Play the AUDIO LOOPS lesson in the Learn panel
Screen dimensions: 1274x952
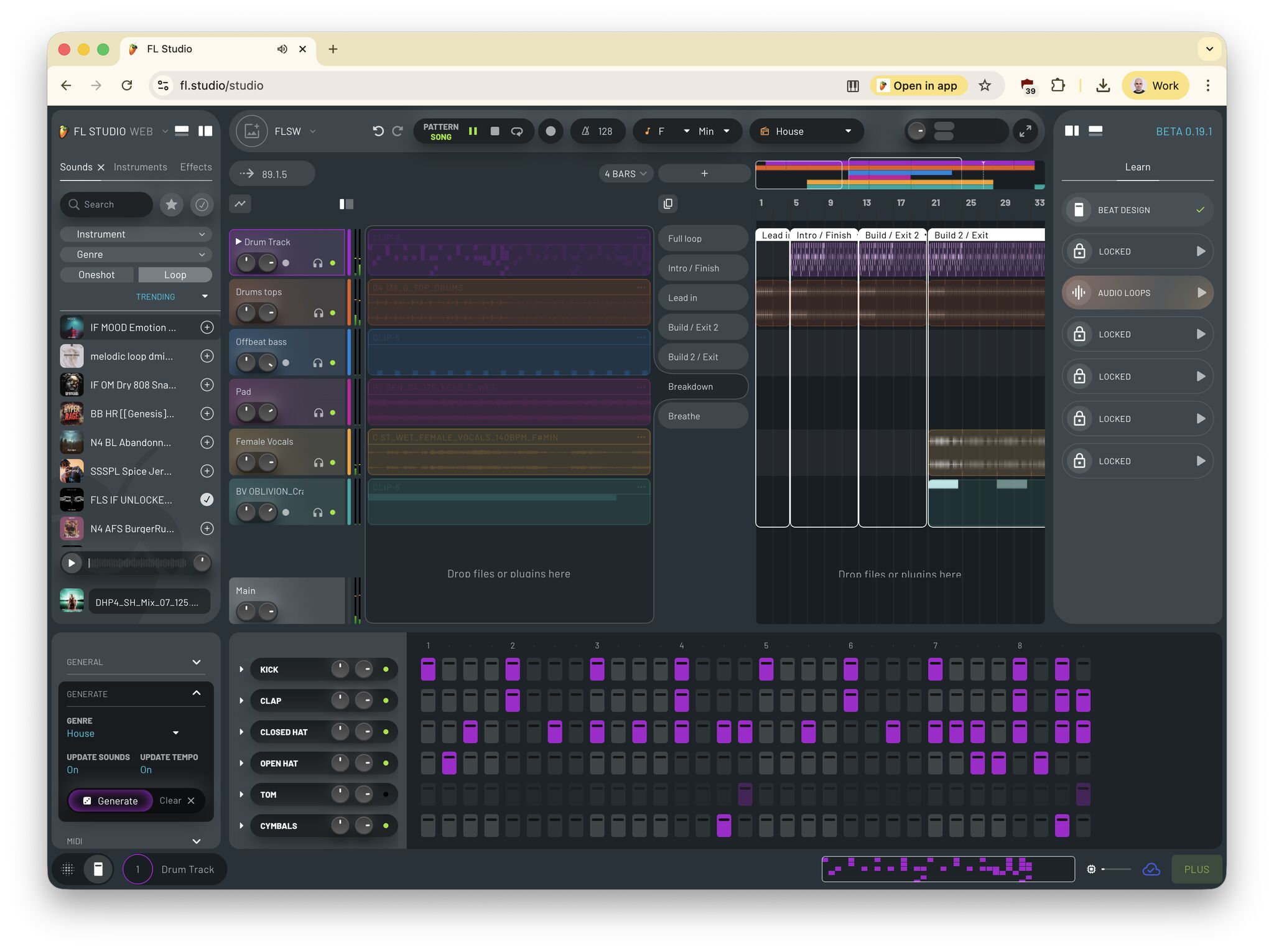[1201, 292]
